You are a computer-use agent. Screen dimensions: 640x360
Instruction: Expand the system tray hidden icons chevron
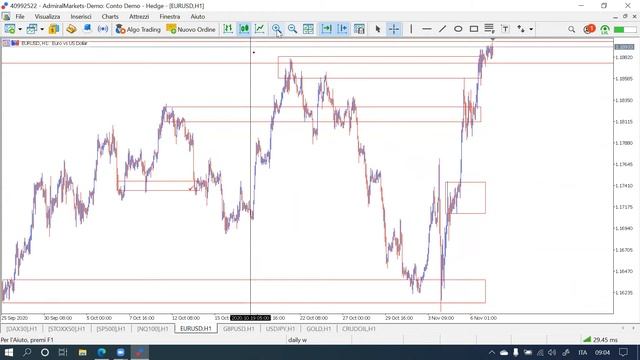click(492, 353)
